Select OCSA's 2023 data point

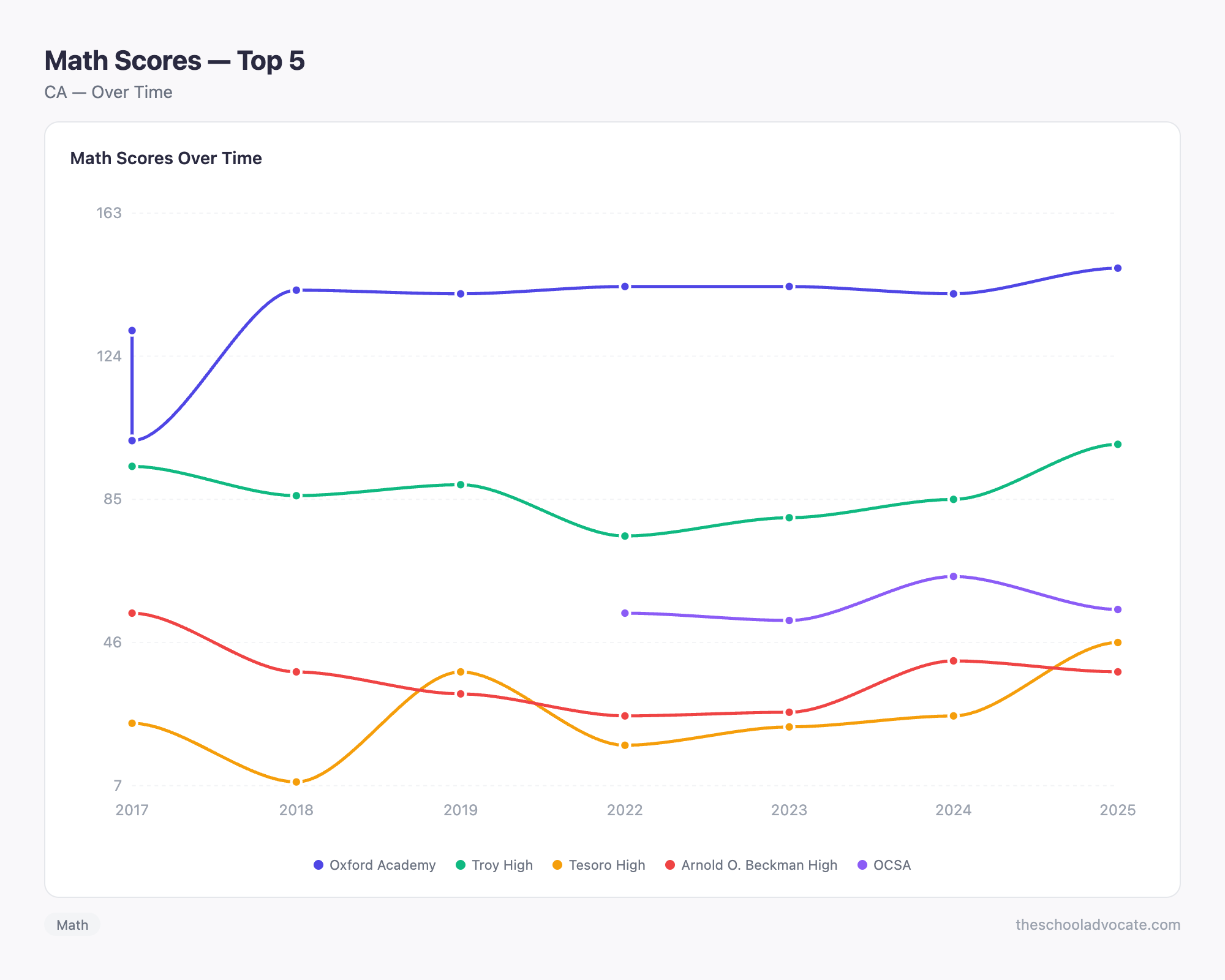(789, 620)
